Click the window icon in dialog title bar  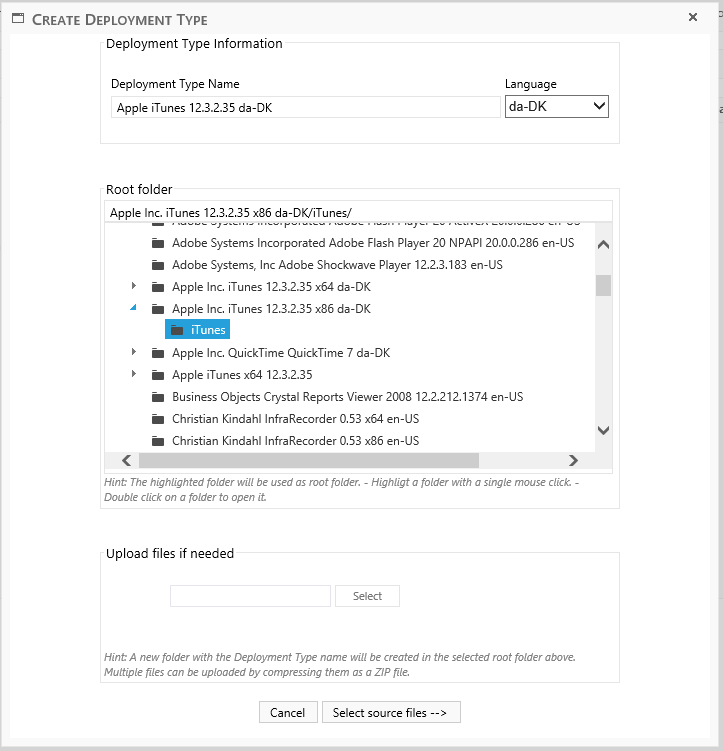point(17,19)
